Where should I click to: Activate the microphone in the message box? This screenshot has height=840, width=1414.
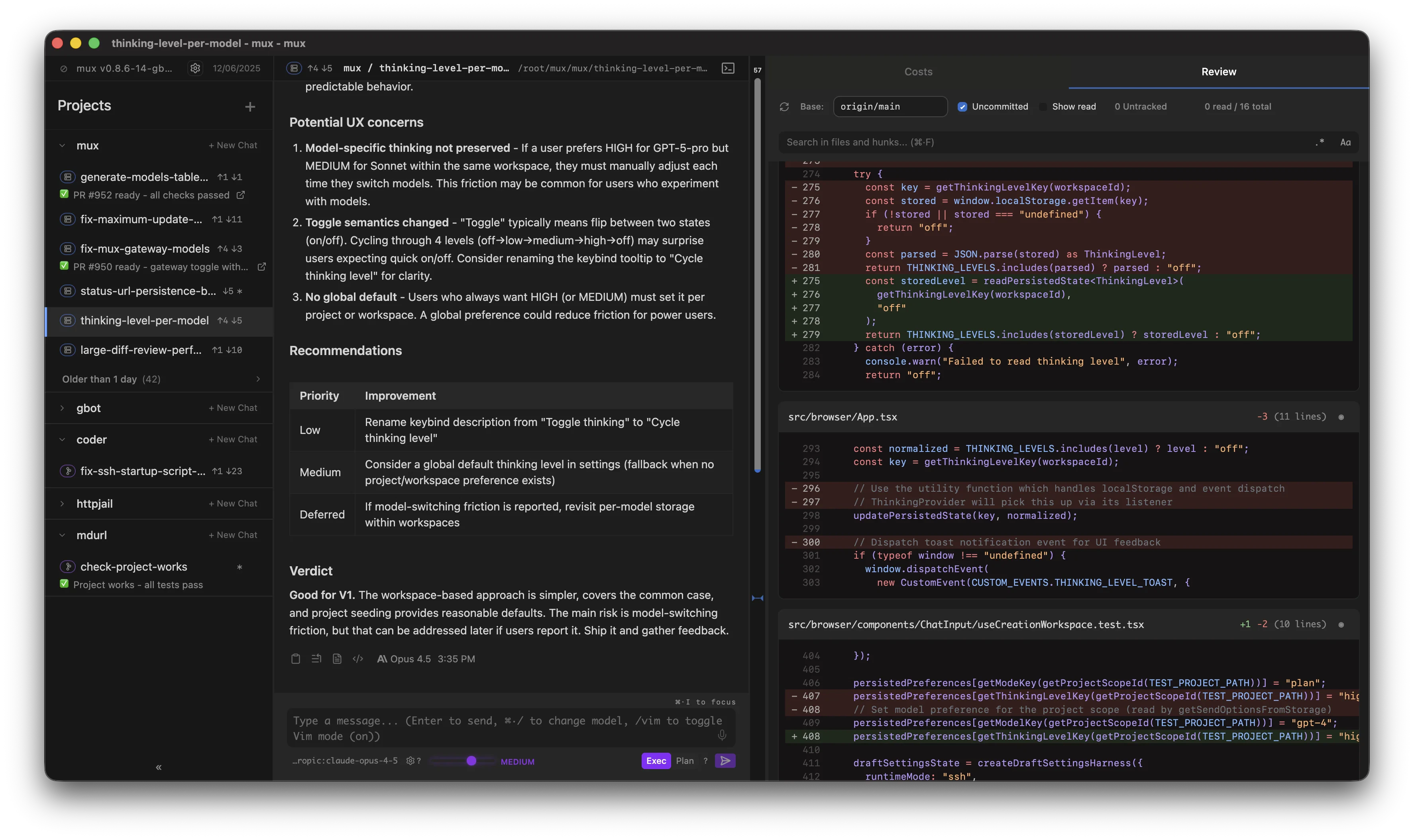(x=722, y=735)
